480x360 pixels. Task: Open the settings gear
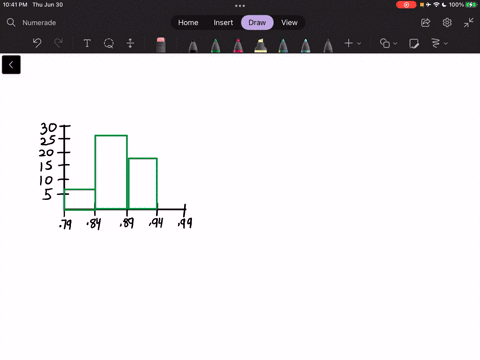[447, 23]
